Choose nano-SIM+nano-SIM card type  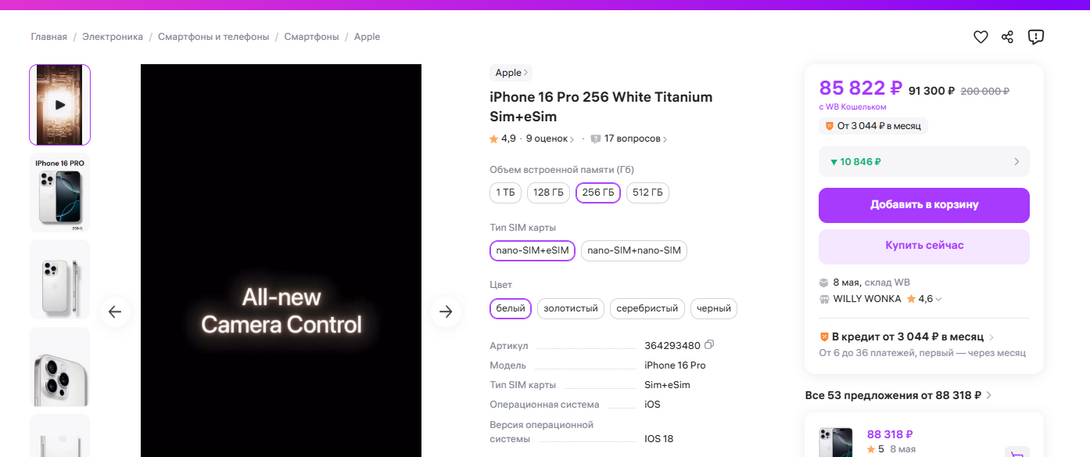point(634,250)
